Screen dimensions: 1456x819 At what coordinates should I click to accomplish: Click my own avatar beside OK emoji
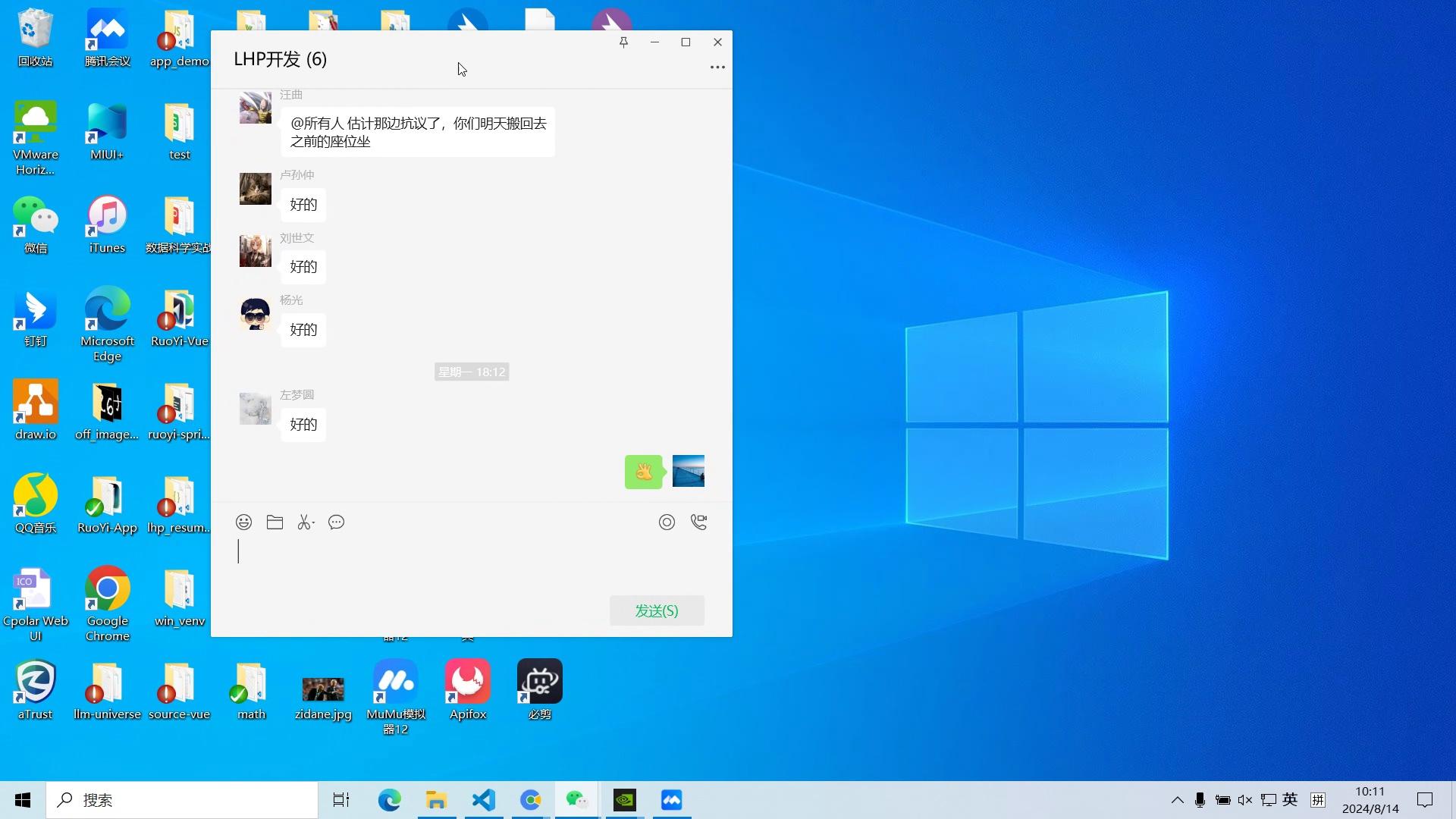point(689,471)
